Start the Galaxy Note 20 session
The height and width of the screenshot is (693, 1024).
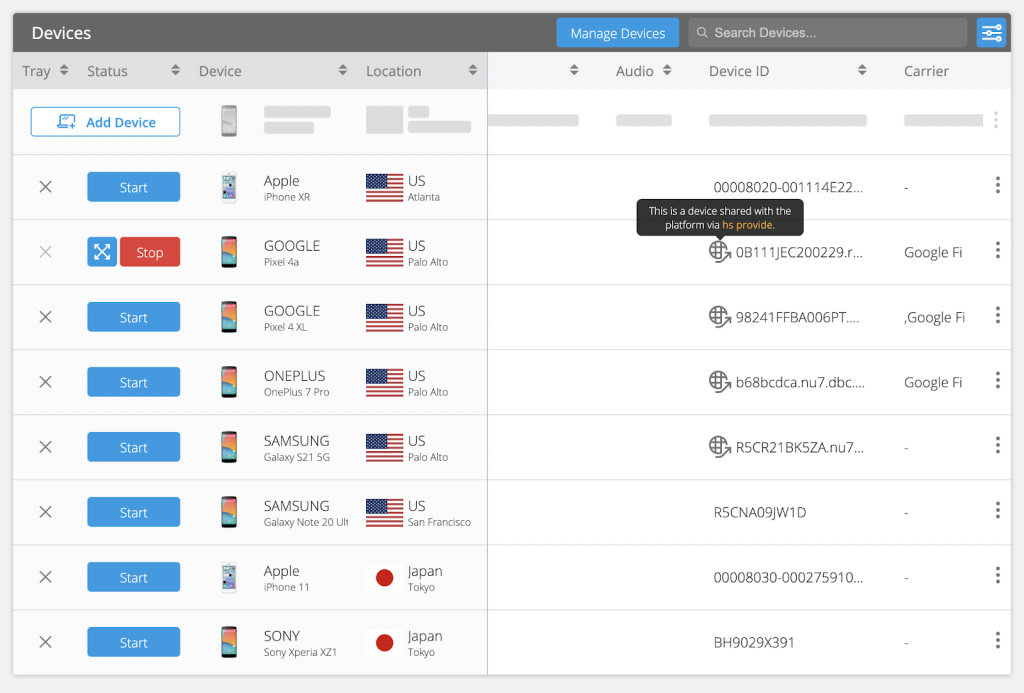133,512
